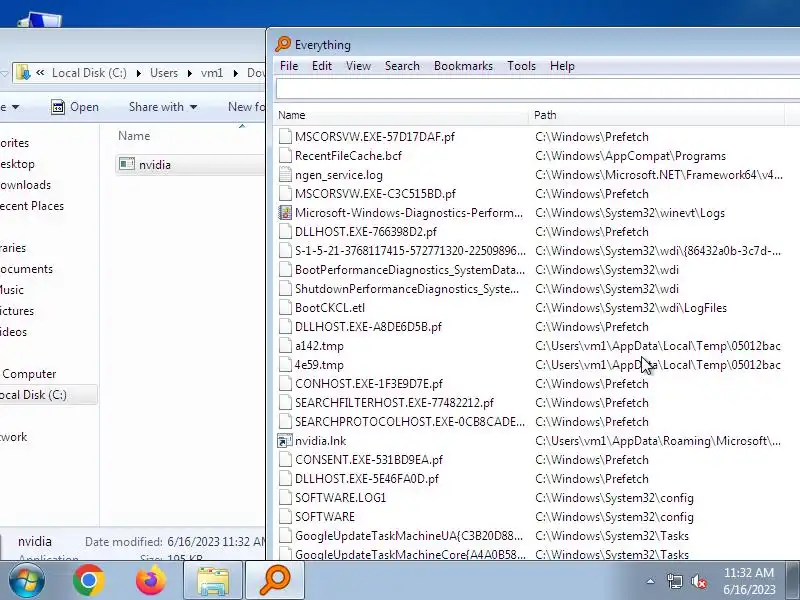Show hidden tray icons arrow
The image size is (800, 600).
(651, 581)
